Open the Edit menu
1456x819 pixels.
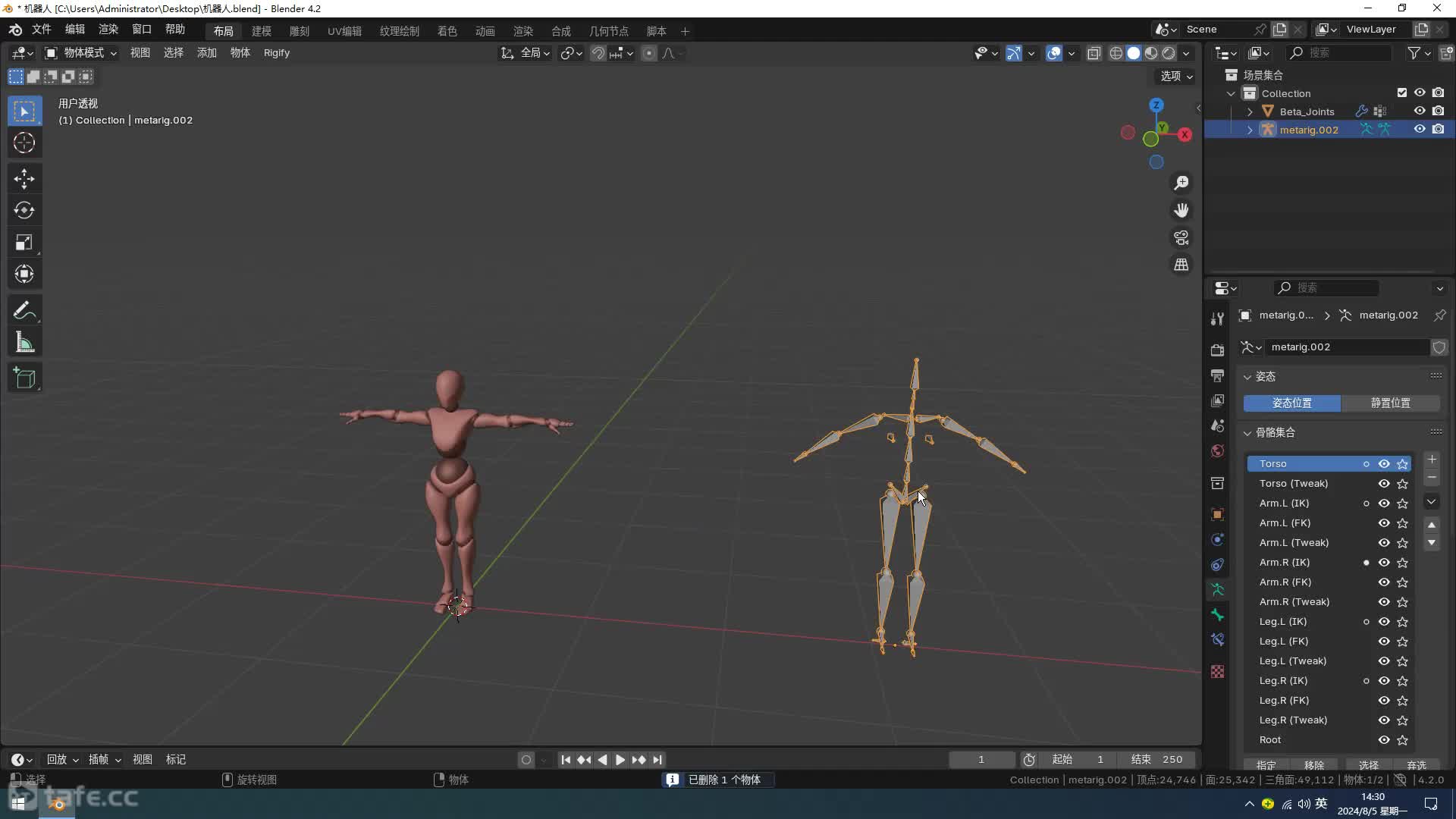75,30
